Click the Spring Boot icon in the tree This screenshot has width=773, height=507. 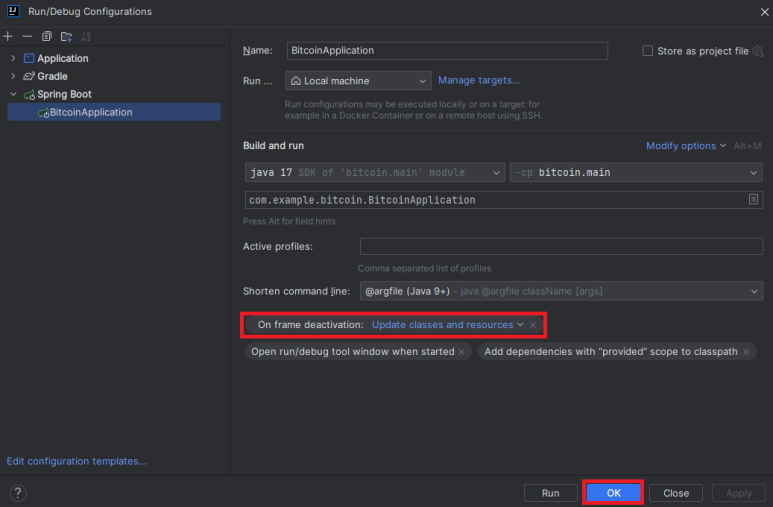tap(30, 94)
